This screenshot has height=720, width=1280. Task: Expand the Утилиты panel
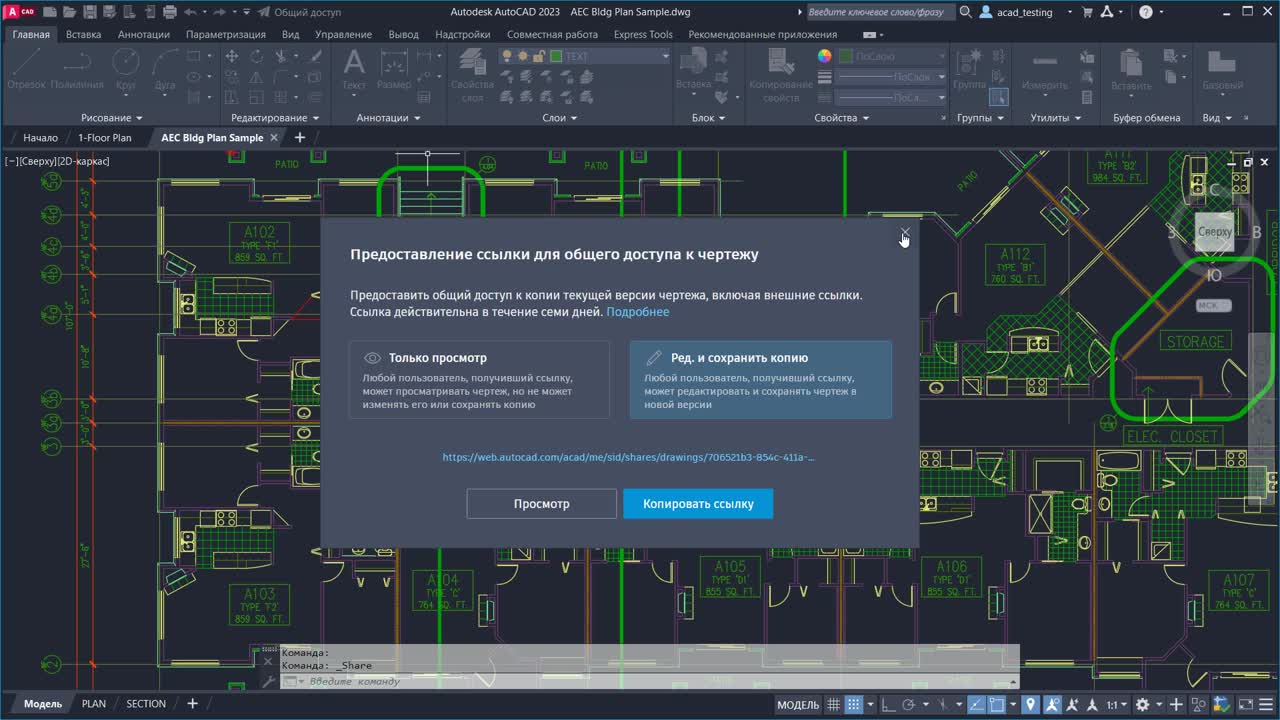pyautogui.click(x=1056, y=118)
